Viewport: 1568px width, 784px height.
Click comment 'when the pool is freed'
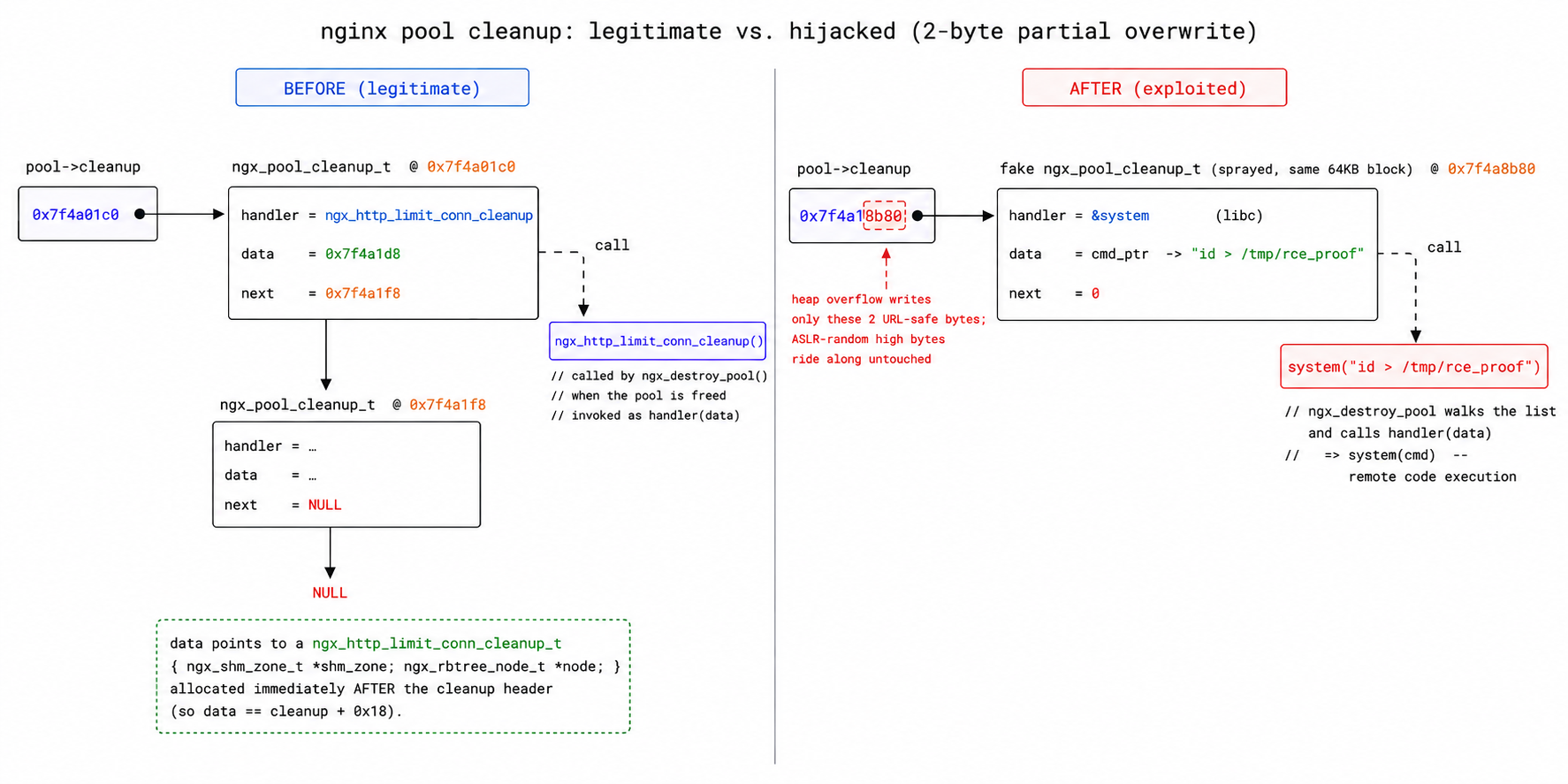pos(638,395)
